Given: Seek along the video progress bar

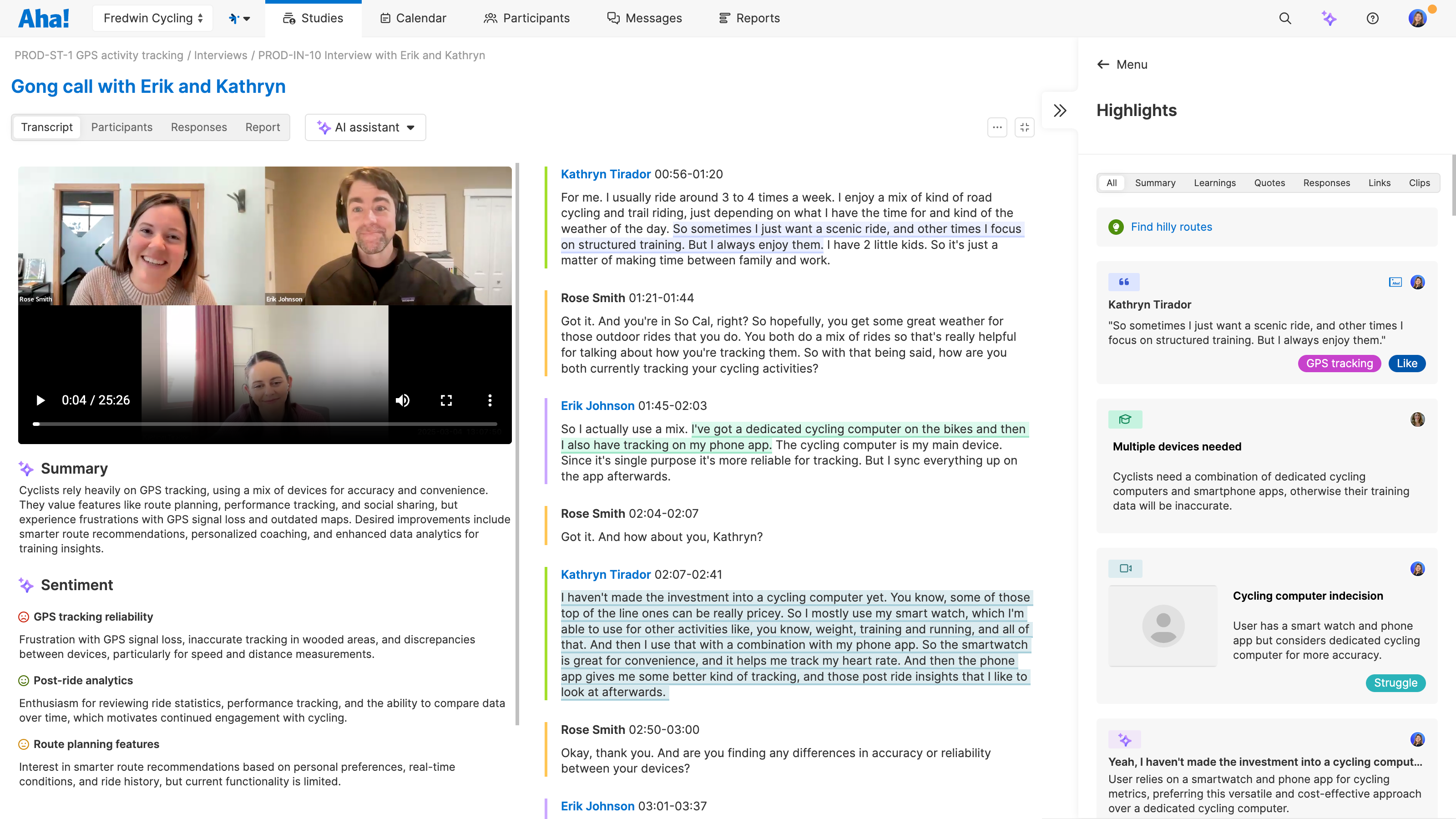Looking at the screenshot, I should click(x=266, y=423).
